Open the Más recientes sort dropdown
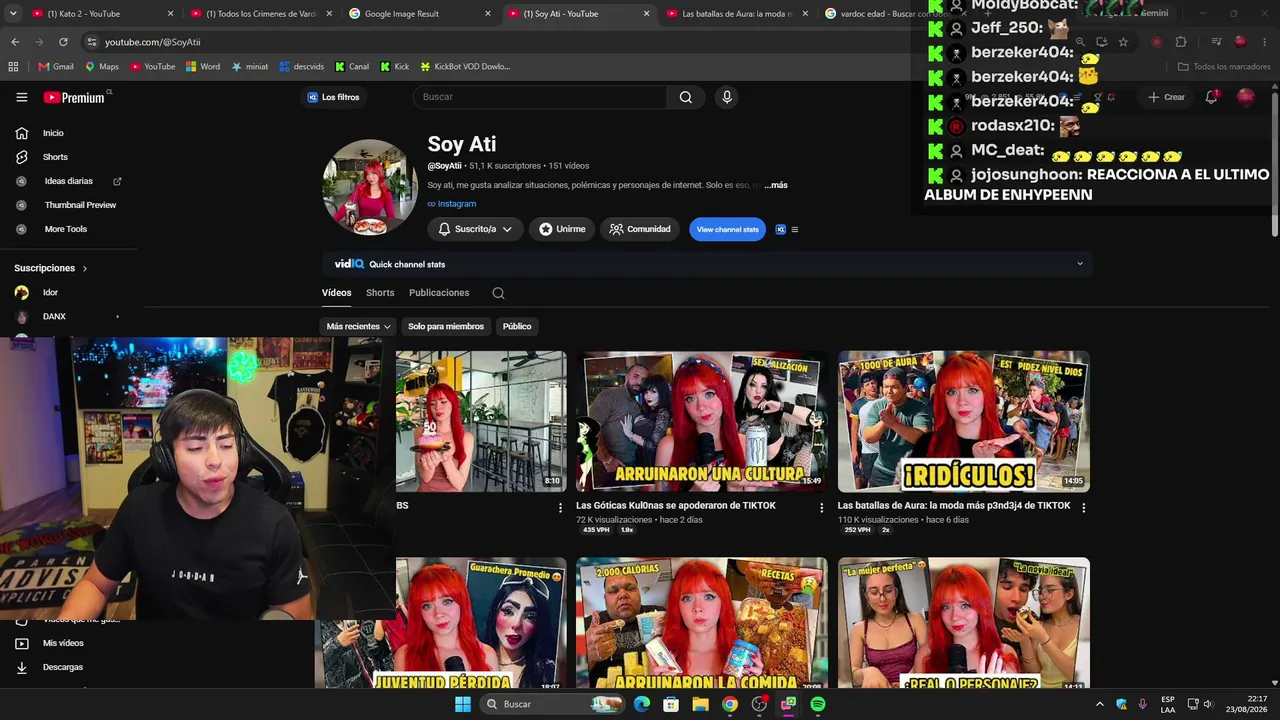Viewport: 1280px width, 720px height. [x=358, y=326]
